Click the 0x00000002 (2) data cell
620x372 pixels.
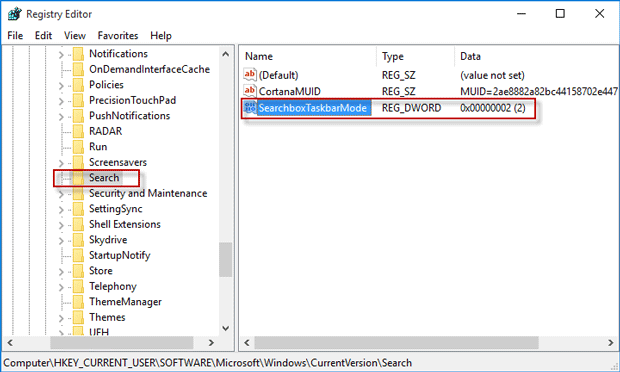click(493, 108)
